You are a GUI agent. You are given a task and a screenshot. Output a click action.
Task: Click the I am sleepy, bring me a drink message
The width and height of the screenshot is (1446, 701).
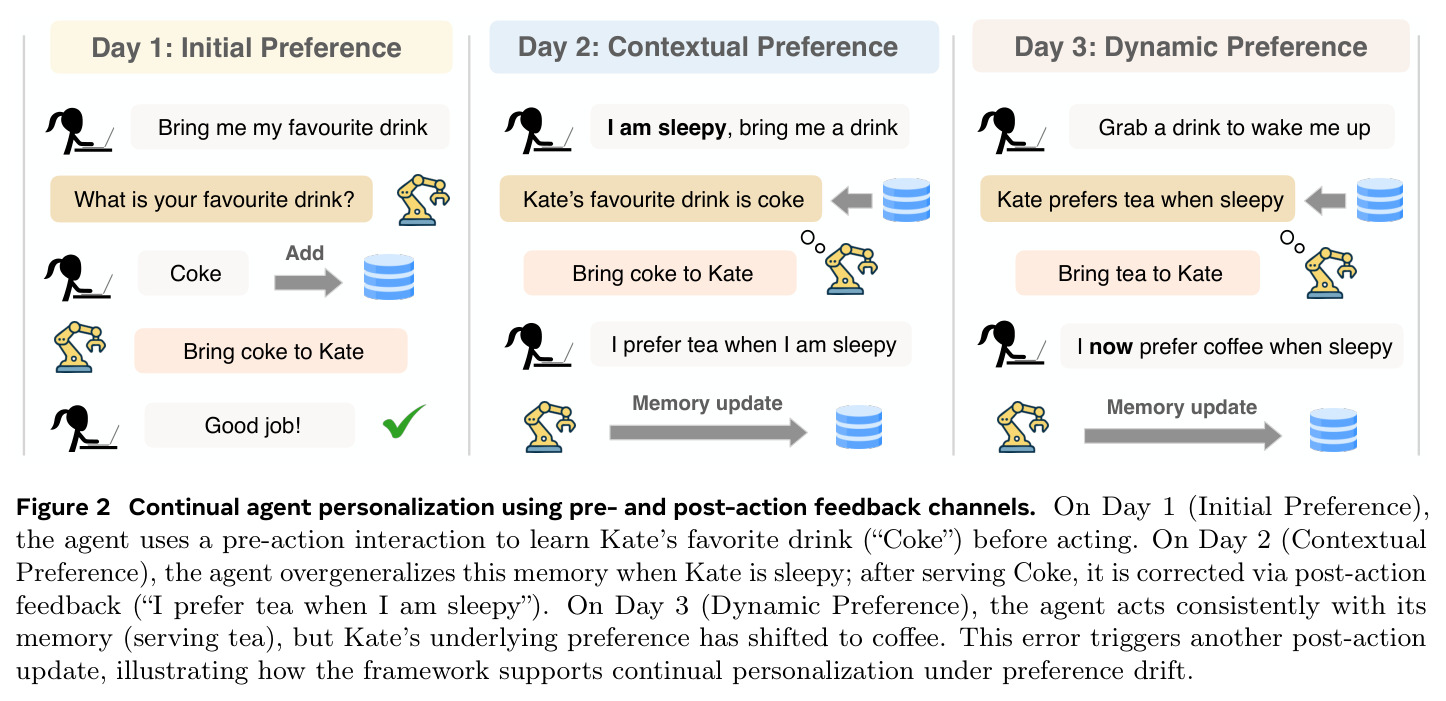pyautogui.click(x=750, y=128)
